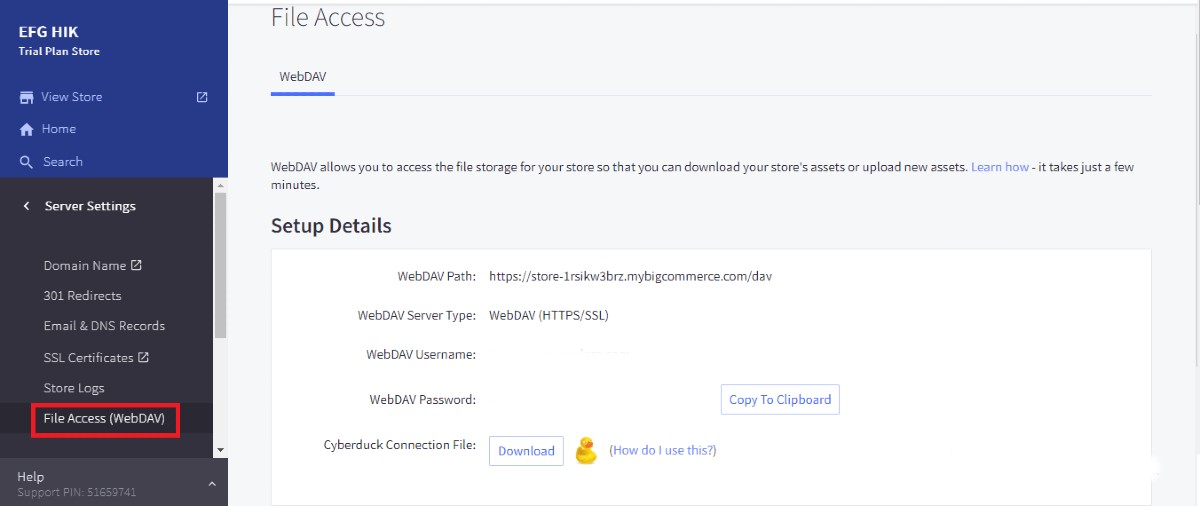Click the Home house icon
Image resolution: width=1200 pixels, height=506 pixels.
[x=27, y=129]
